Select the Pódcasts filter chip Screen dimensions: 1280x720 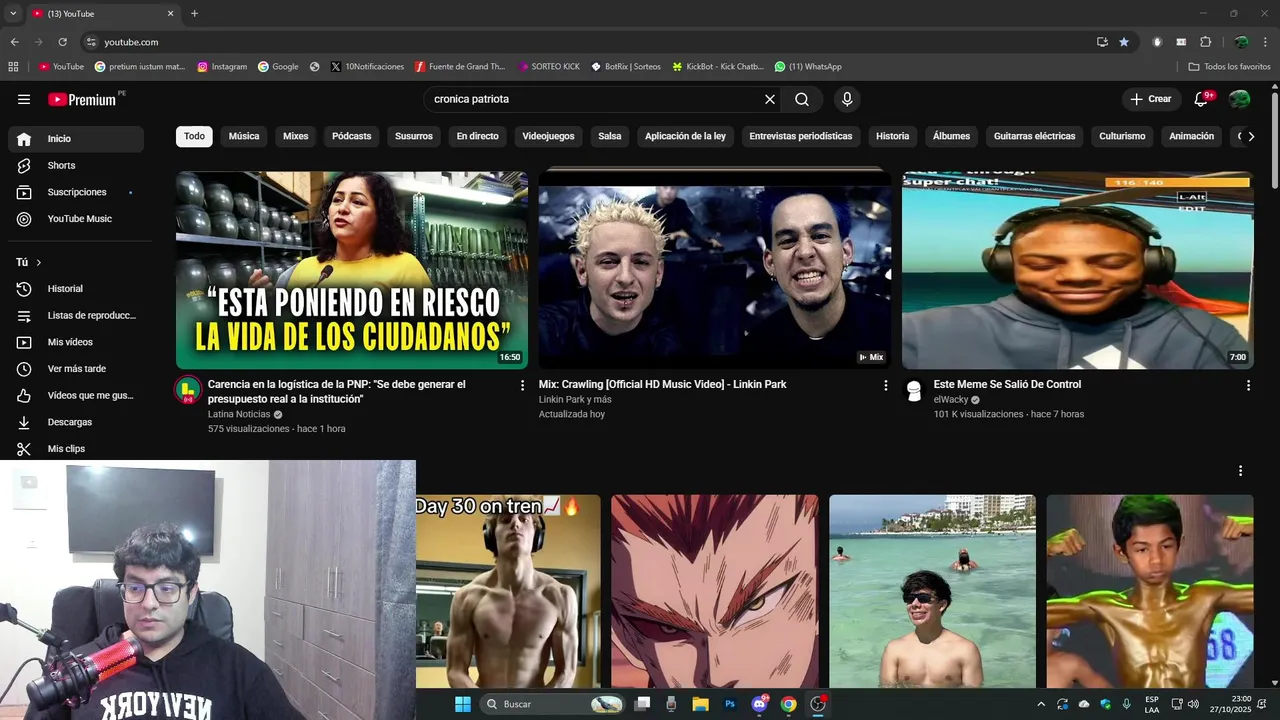[352, 136]
